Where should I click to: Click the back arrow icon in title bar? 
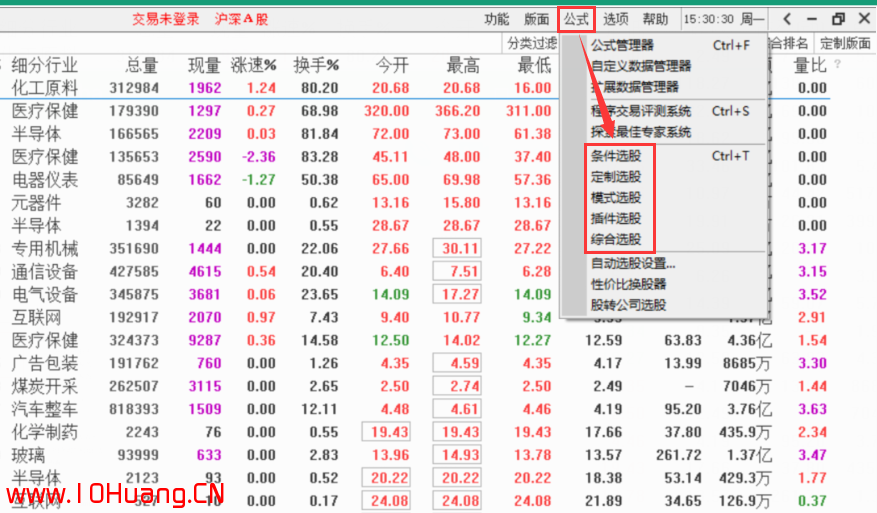pyautogui.click(x=788, y=19)
